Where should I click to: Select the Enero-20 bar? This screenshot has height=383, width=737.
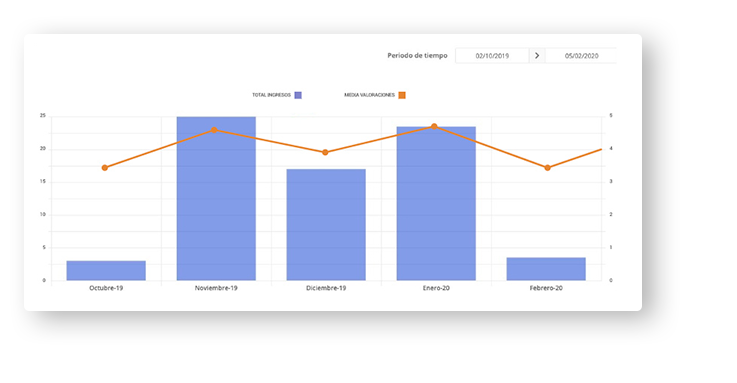436,203
